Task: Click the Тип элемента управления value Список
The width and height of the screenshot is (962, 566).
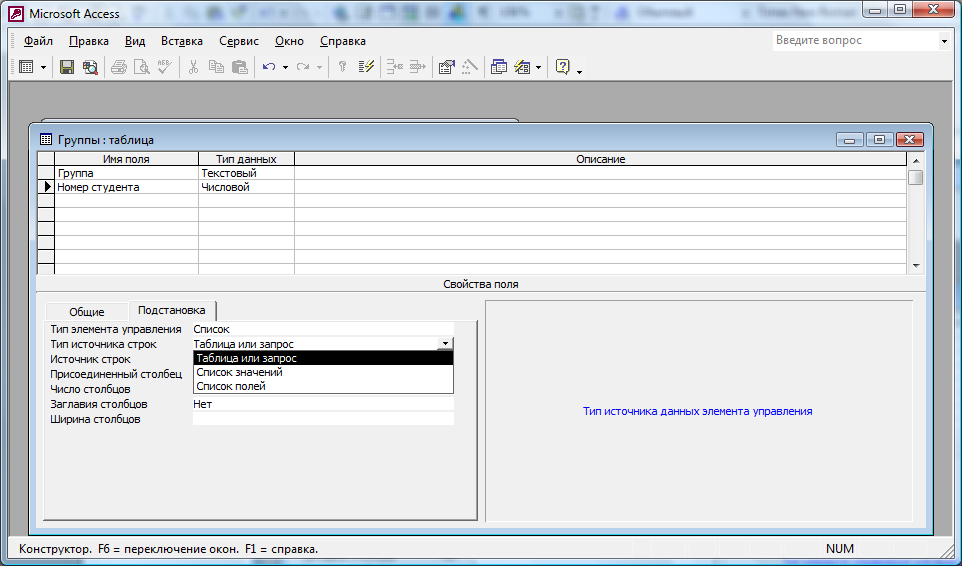Action: 323,329
